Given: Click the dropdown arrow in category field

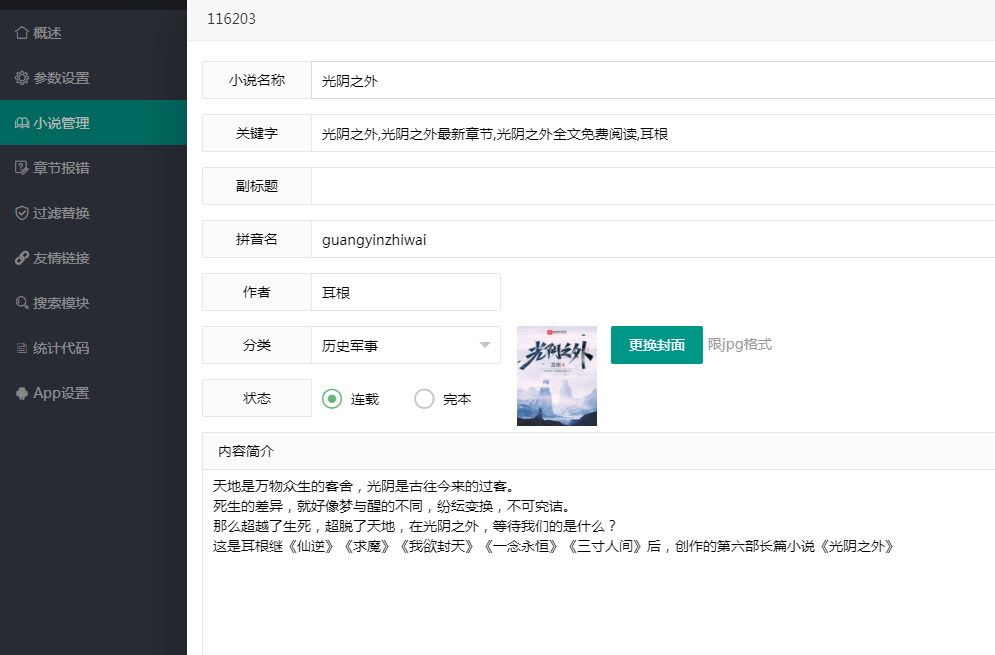Looking at the screenshot, I should tap(486, 345).
